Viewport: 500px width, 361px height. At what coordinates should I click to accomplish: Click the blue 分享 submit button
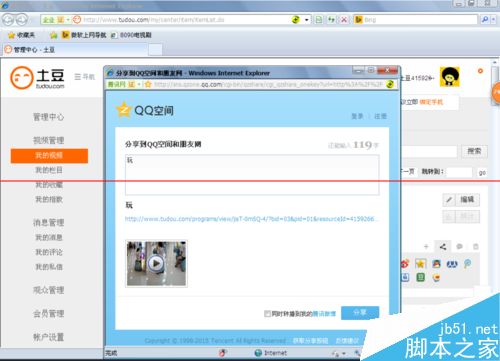point(360,313)
